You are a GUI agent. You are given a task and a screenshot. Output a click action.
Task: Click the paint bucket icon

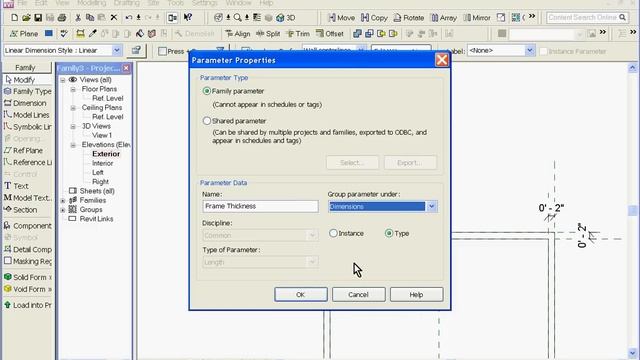tap(140, 34)
